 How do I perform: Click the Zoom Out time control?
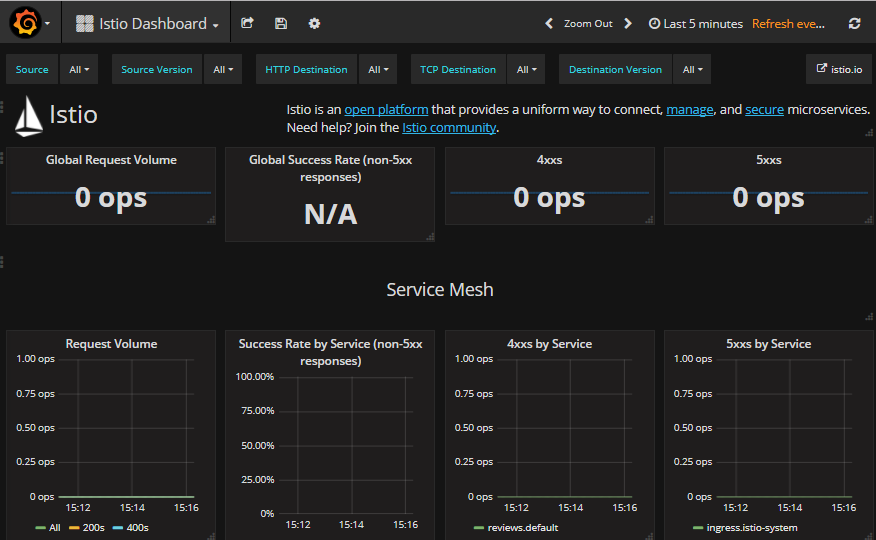click(588, 23)
